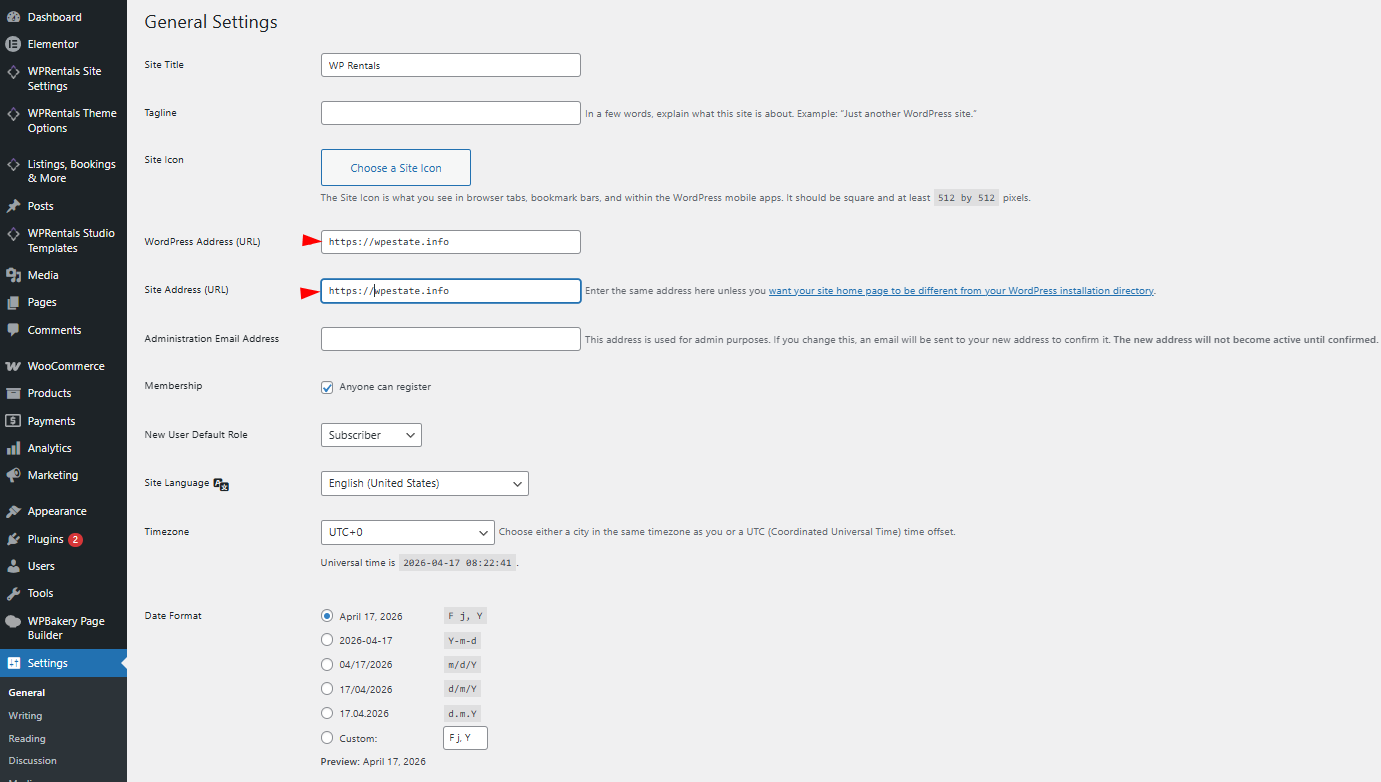Click the Posts pushpin icon
The height and width of the screenshot is (782, 1381).
(13, 206)
